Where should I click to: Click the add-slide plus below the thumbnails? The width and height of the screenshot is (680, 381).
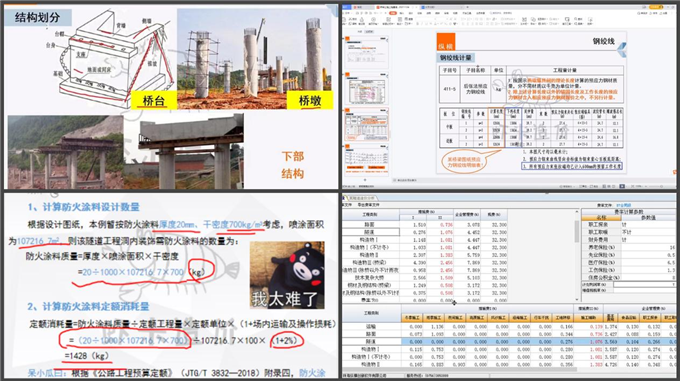365,179
